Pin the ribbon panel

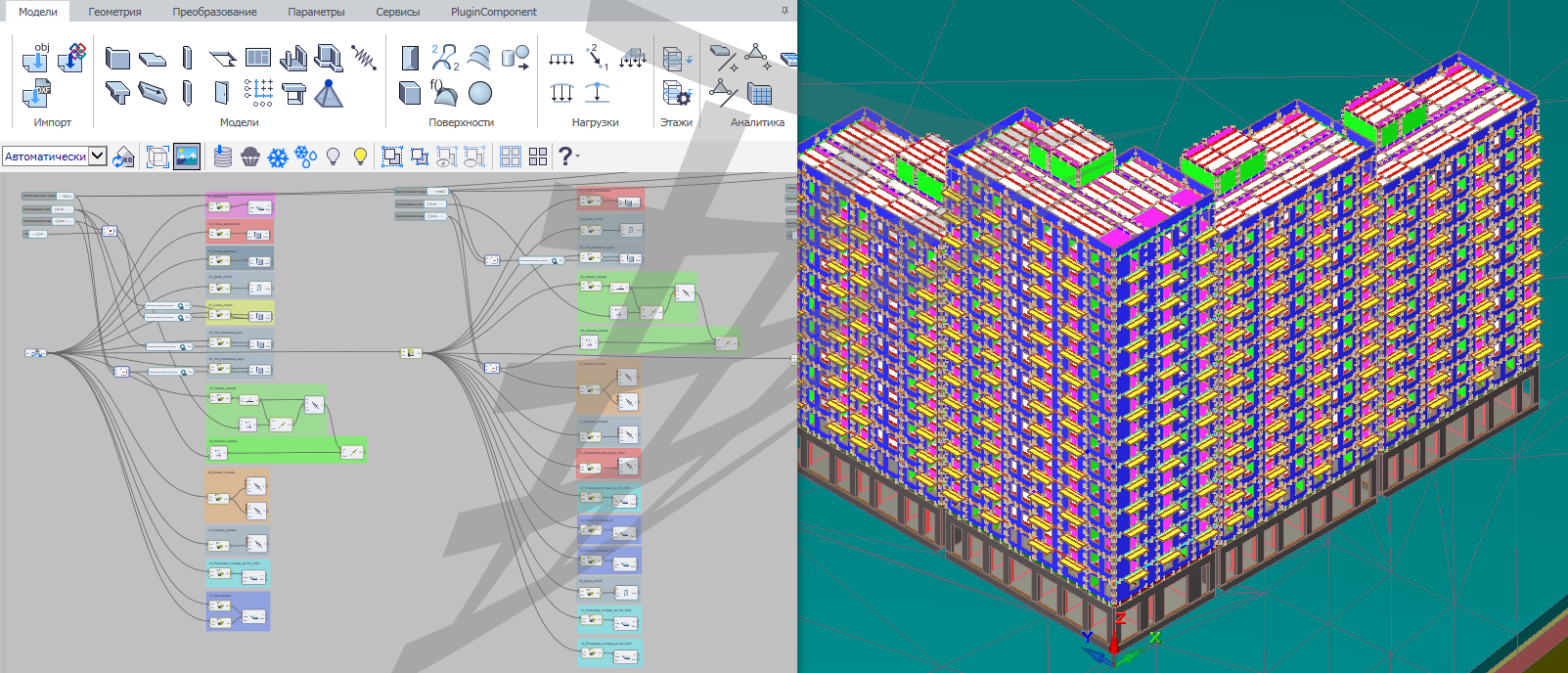point(784,11)
